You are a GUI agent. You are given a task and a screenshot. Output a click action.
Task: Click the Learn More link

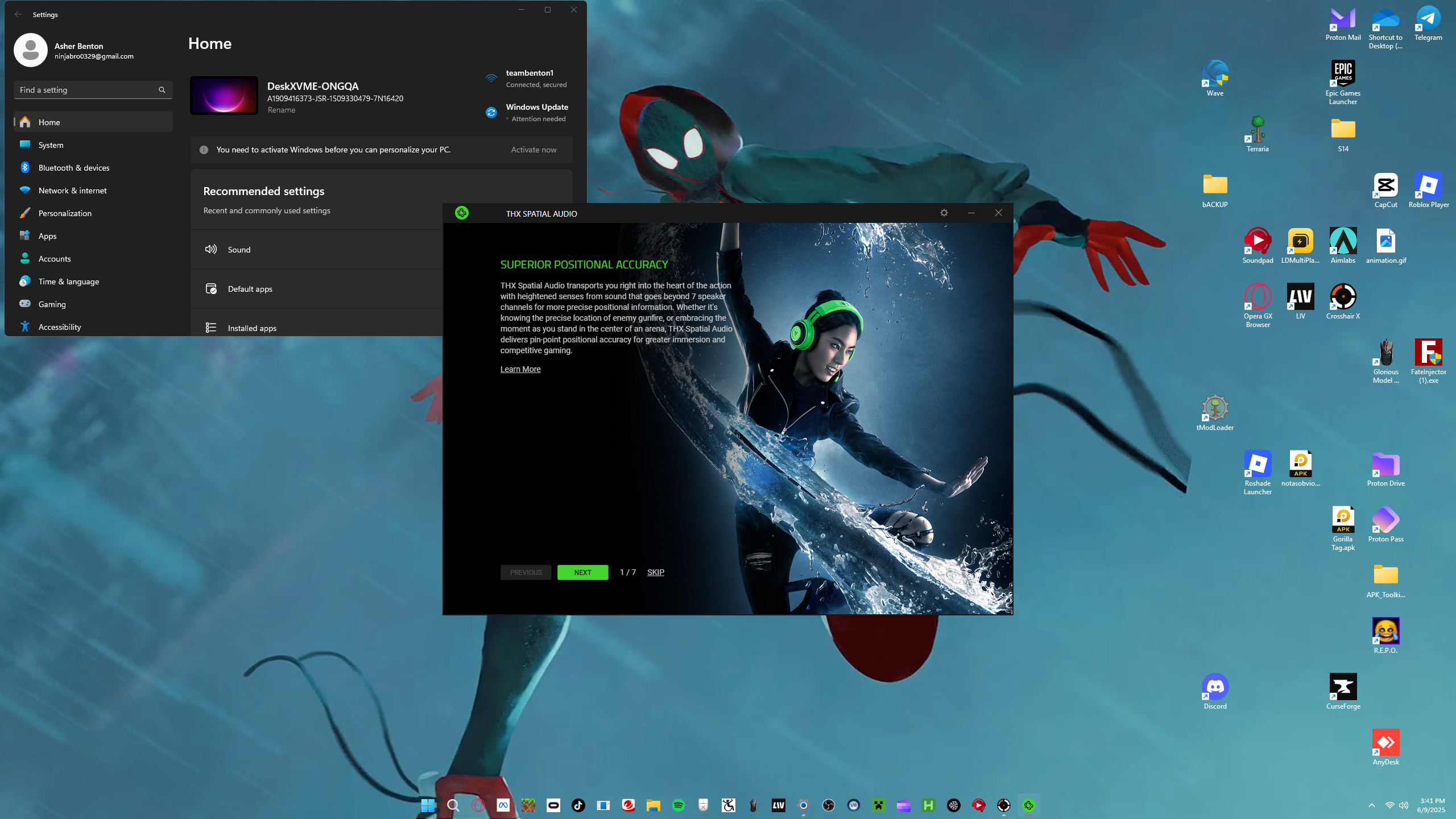point(520,369)
